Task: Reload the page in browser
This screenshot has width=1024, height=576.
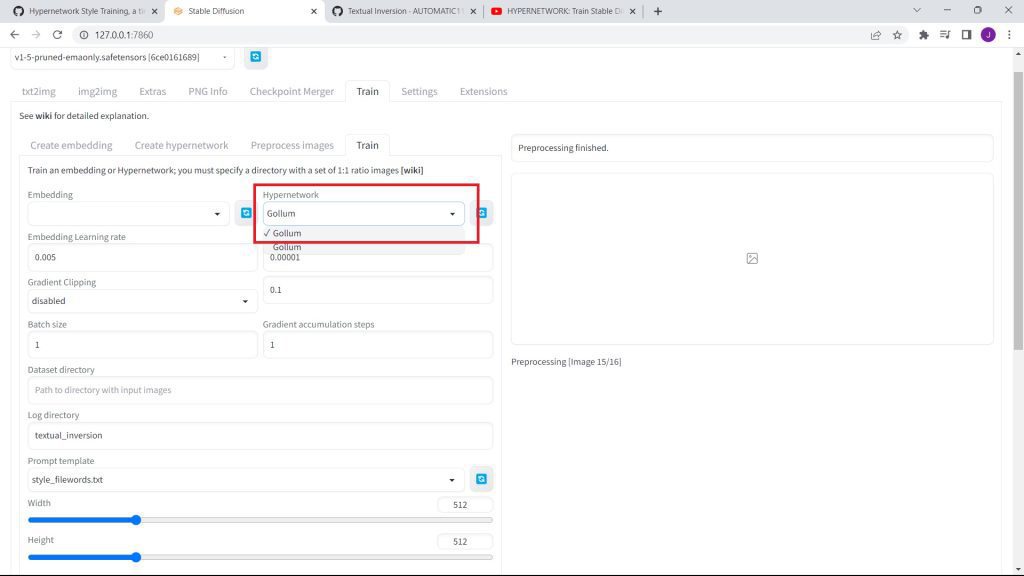Action: point(57,35)
